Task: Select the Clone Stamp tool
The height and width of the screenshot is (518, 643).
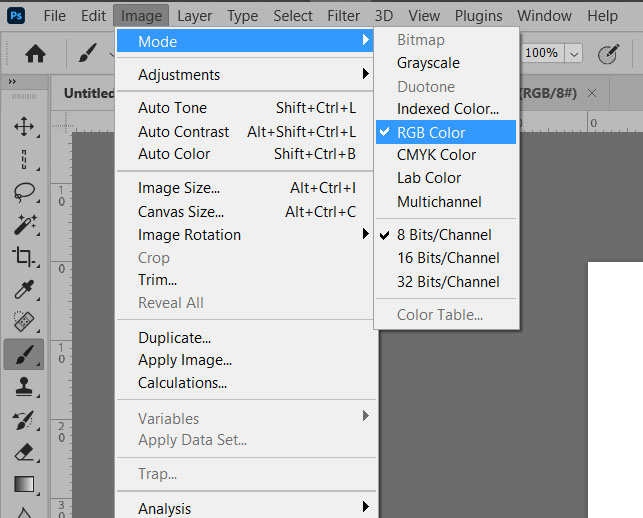Action: click(24, 387)
